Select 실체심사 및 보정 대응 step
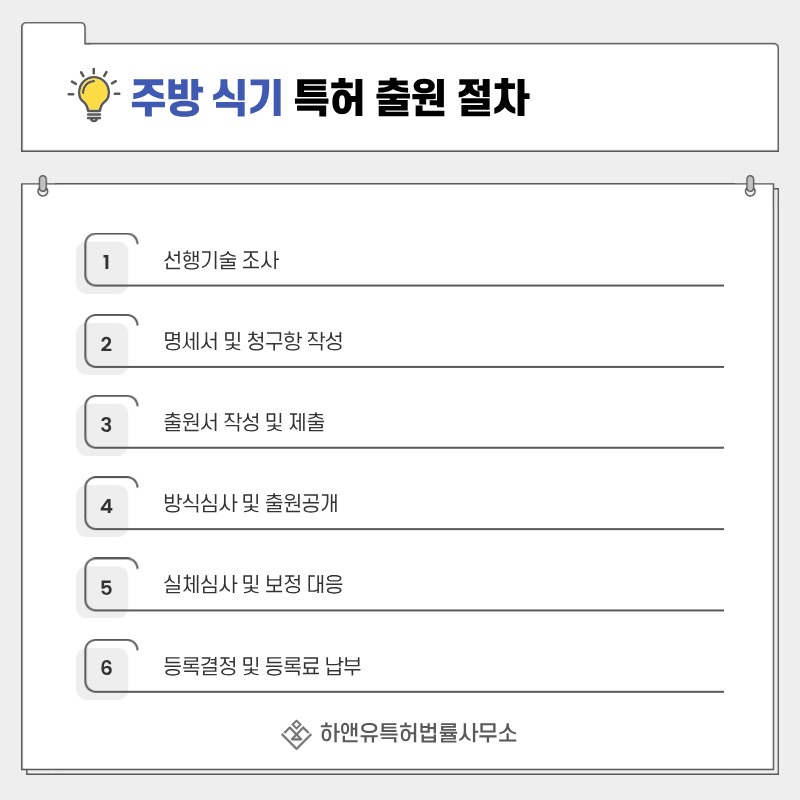Image resolution: width=800 pixels, height=800 pixels. pos(253,584)
